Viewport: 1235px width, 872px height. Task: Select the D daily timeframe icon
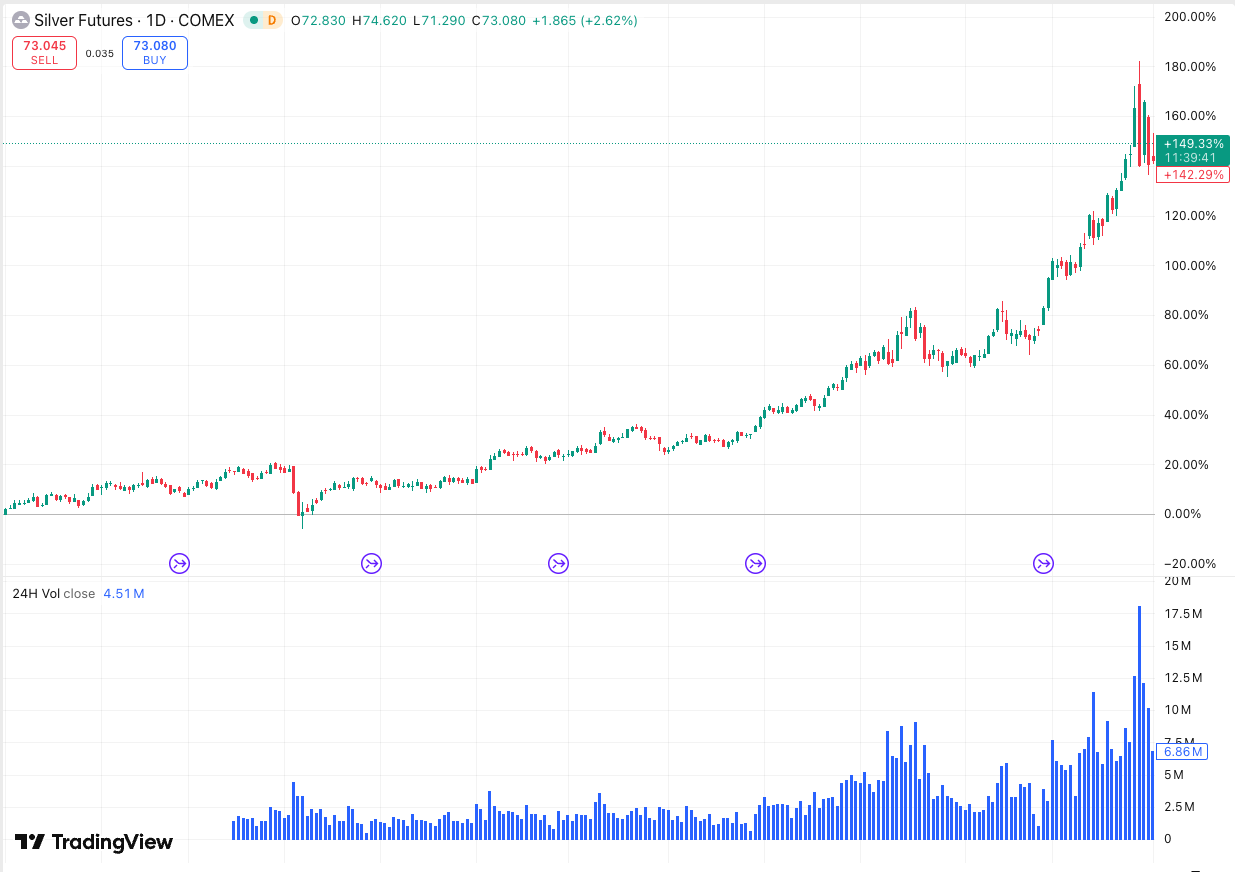coord(271,20)
